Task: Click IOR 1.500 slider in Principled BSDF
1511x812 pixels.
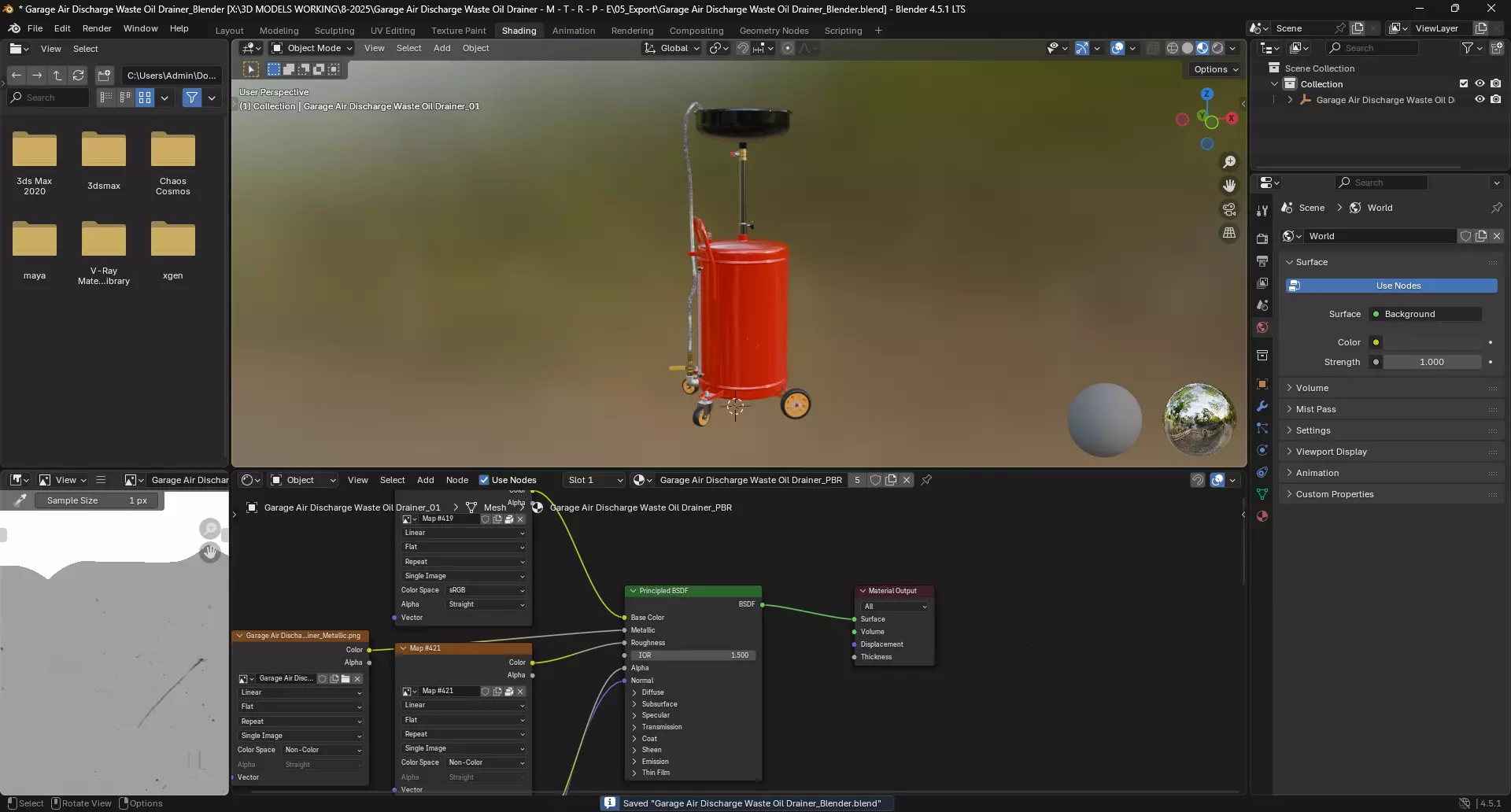Action: 693,655
